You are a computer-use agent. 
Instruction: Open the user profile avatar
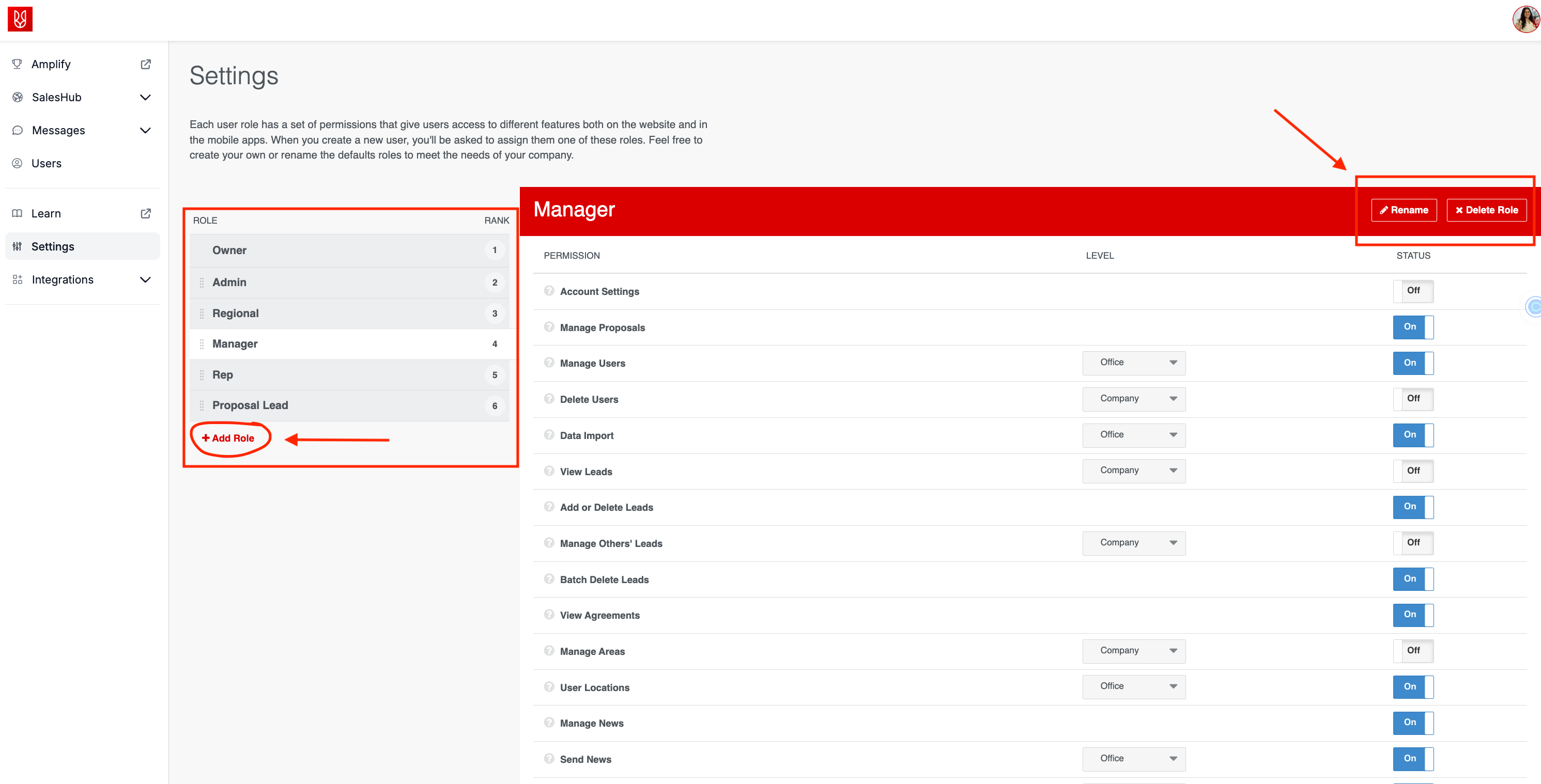tap(1525, 19)
